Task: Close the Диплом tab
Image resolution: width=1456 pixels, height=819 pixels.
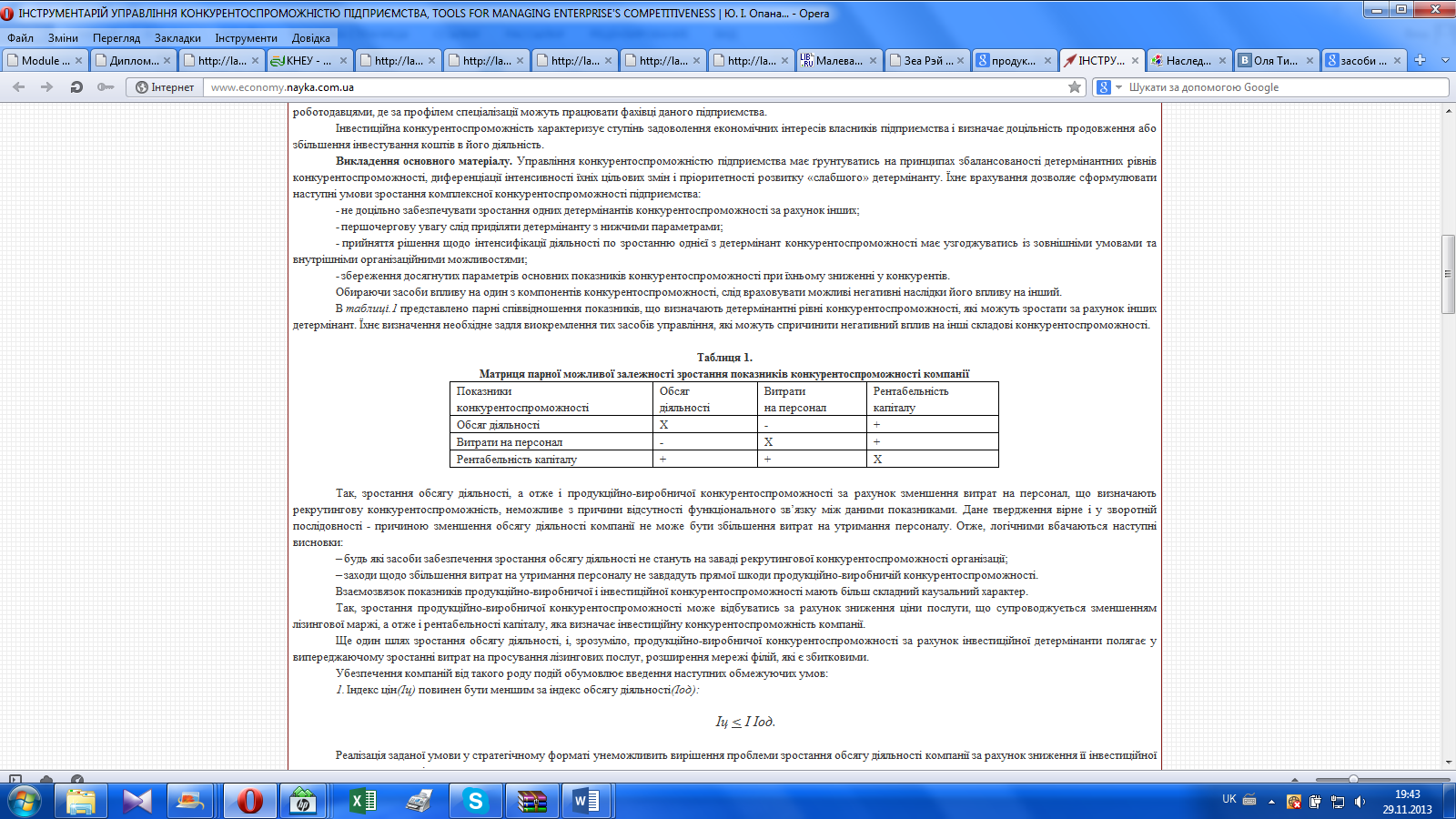Action: pyautogui.click(x=167, y=61)
